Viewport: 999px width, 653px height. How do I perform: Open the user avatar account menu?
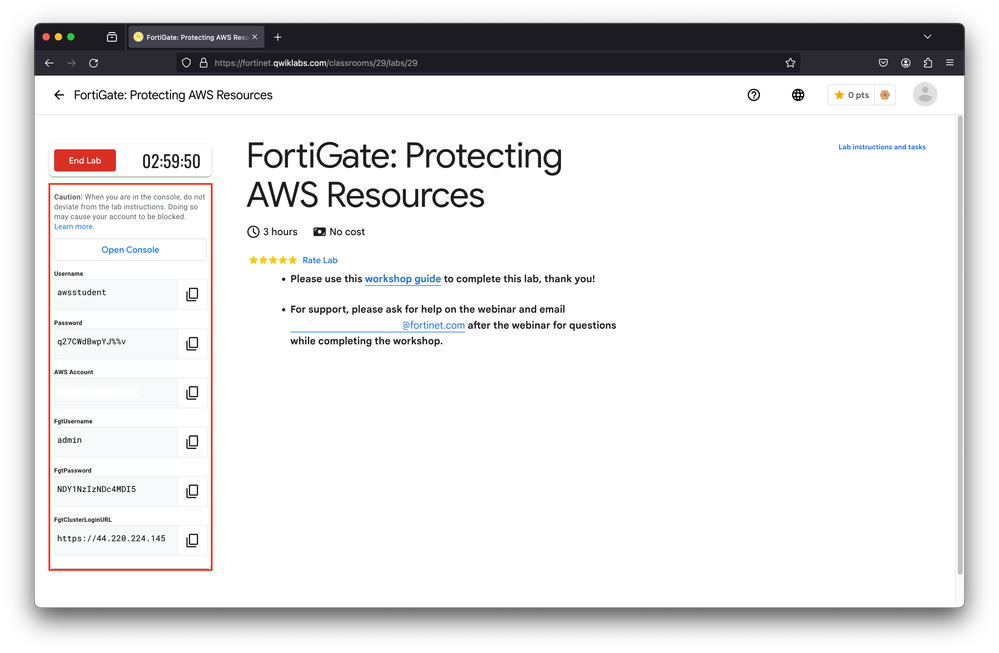click(925, 95)
